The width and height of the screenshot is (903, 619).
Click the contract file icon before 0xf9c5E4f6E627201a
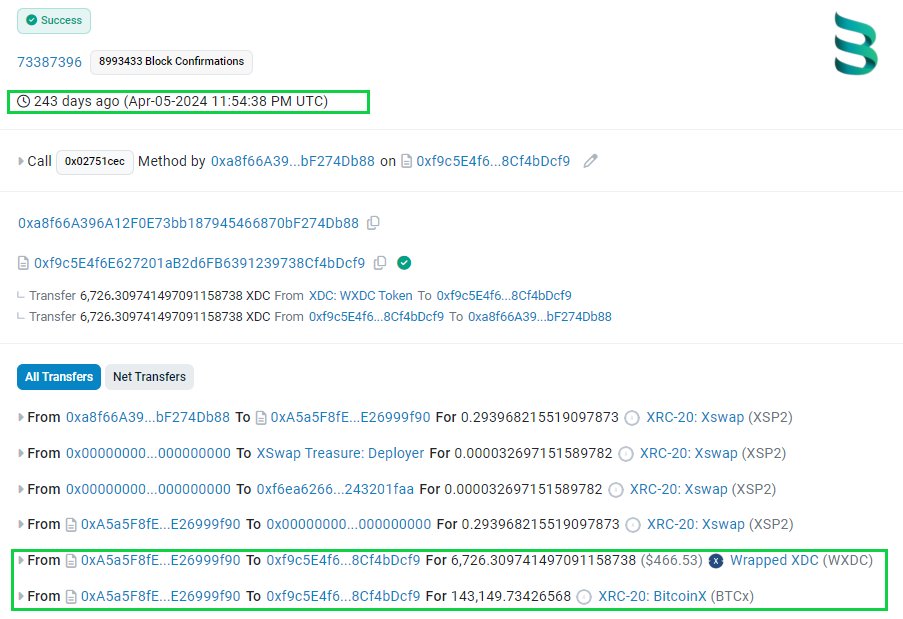[x=23, y=264]
